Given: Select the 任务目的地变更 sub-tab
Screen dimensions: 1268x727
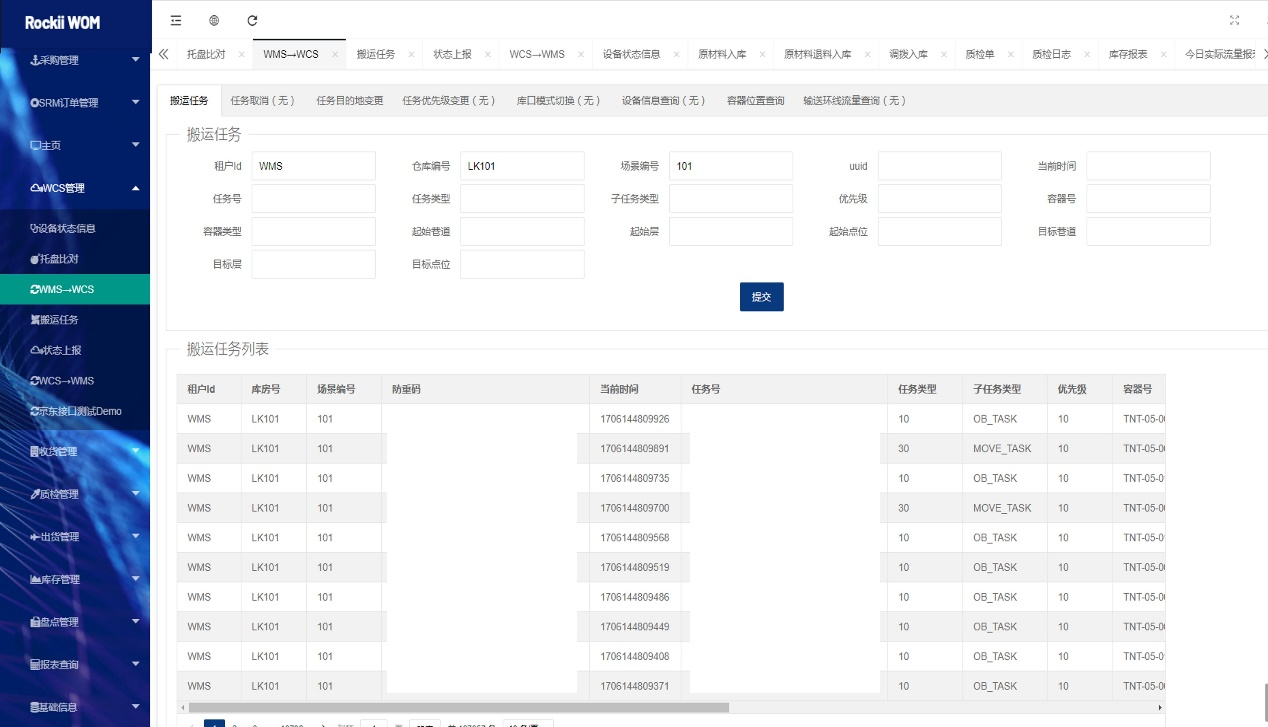Looking at the screenshot, I should [349, 101].
